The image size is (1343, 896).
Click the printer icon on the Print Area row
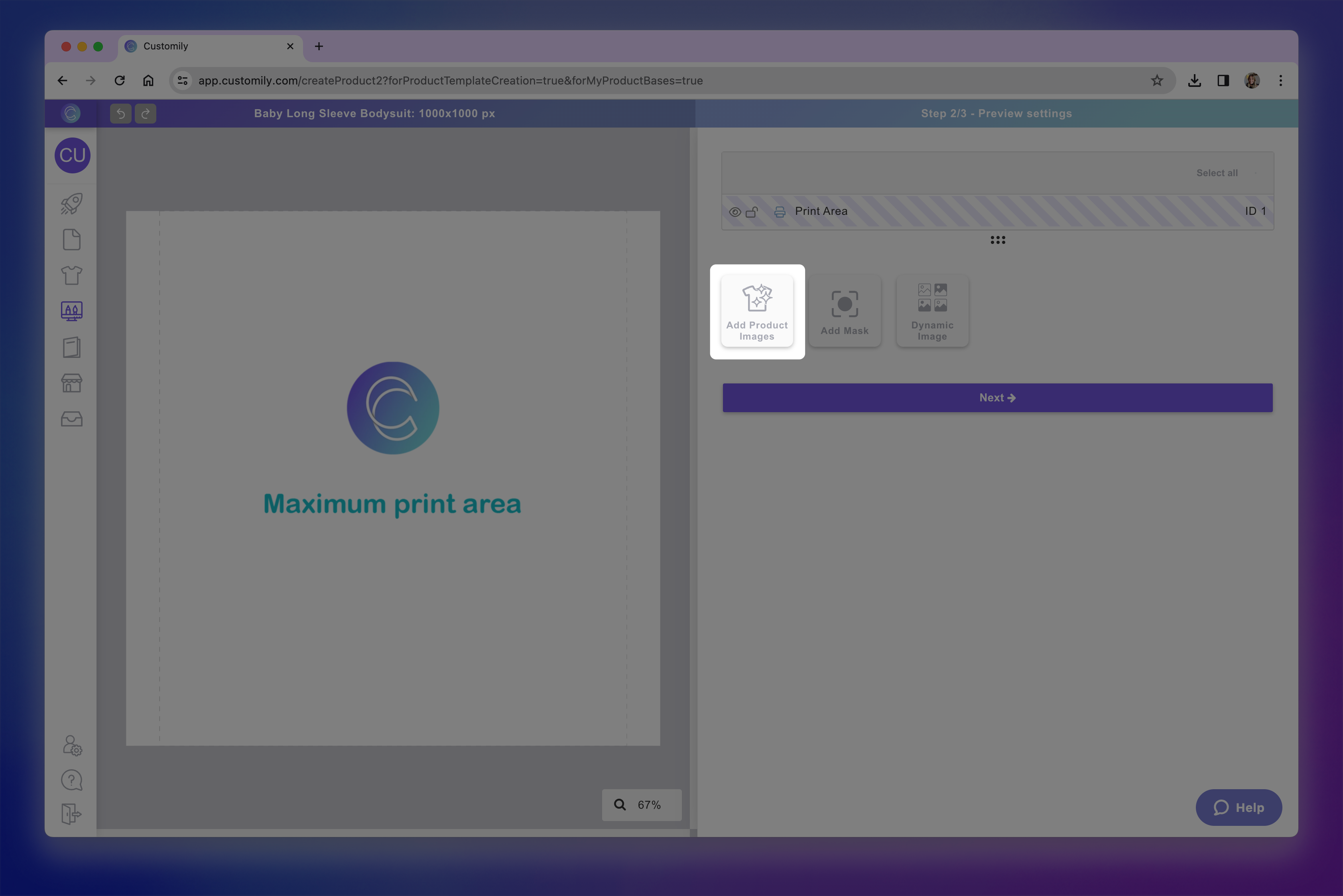tap(780, 211)
